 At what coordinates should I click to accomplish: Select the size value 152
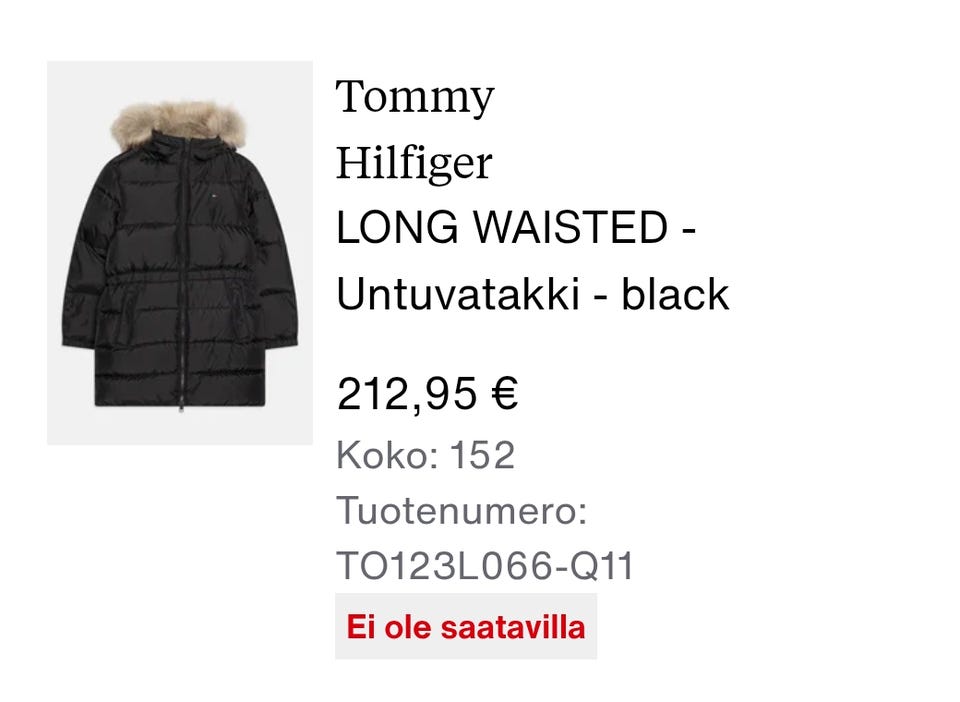[482, 455]
